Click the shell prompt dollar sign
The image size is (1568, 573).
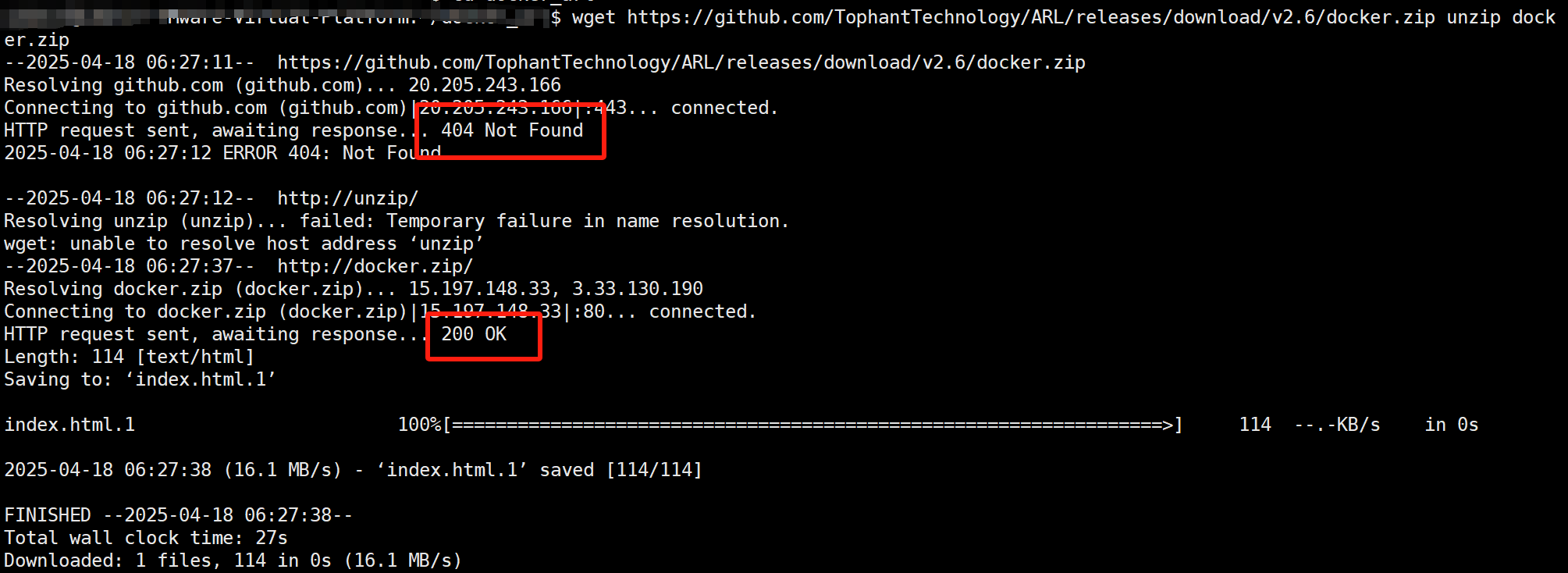[556, 17]
